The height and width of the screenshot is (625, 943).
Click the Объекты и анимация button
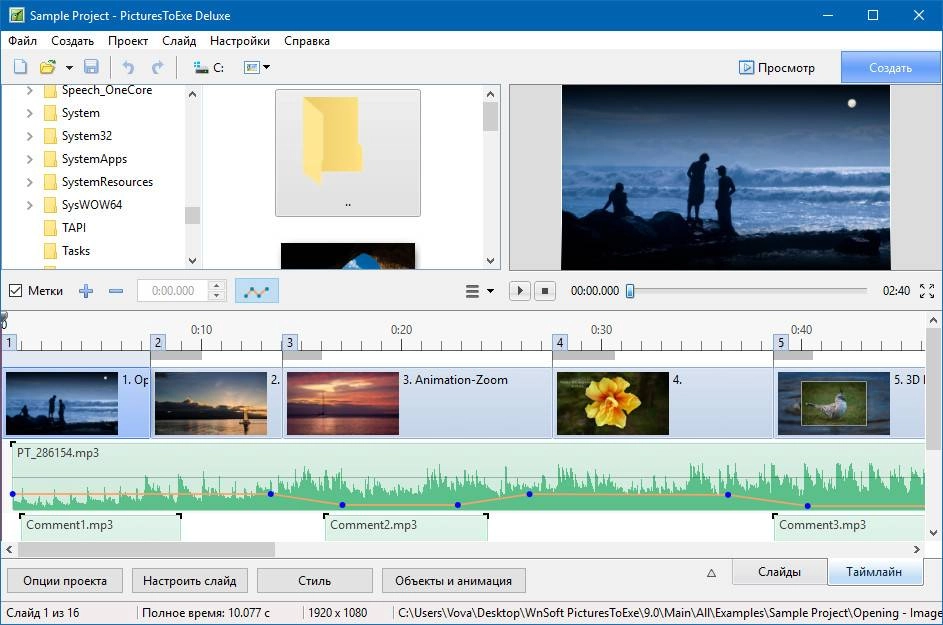click(x=453, y=580)
